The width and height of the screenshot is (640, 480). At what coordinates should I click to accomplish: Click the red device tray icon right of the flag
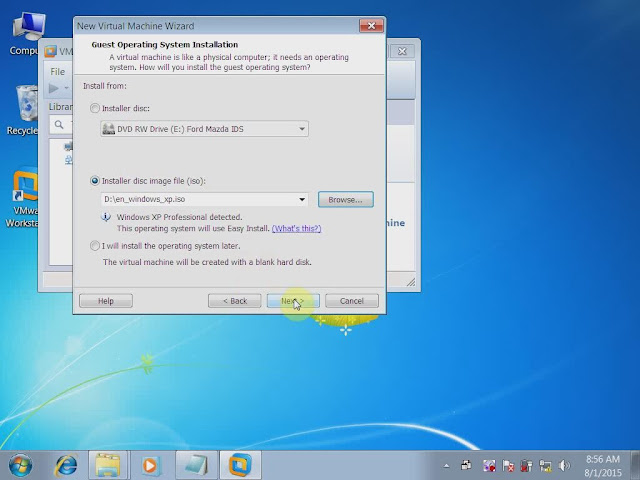tap(527, 466)
